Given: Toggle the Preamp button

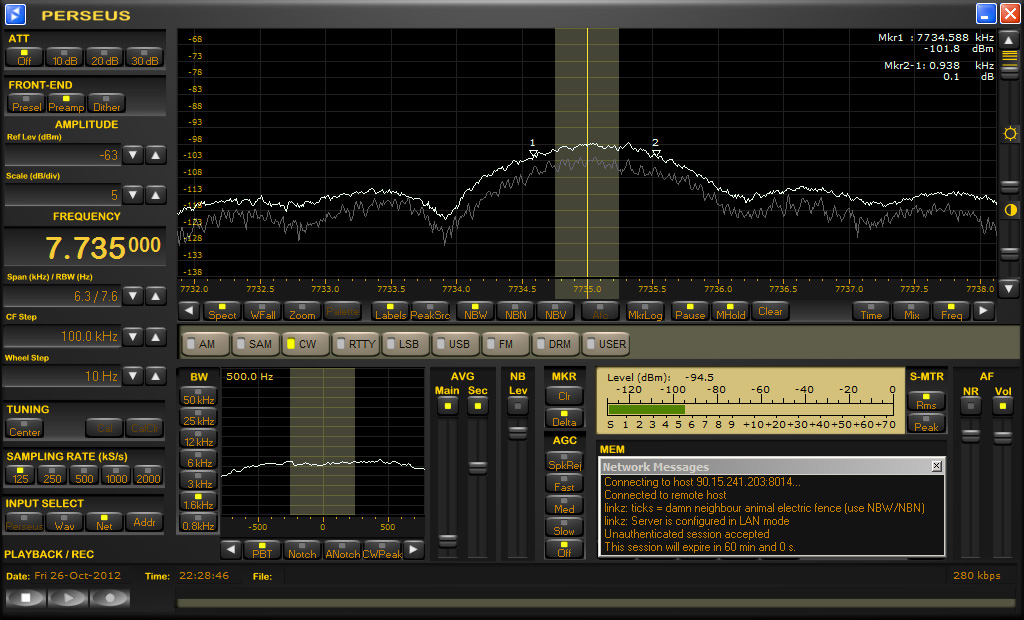Looking at the screenshot, I should (x=66, y=103).
